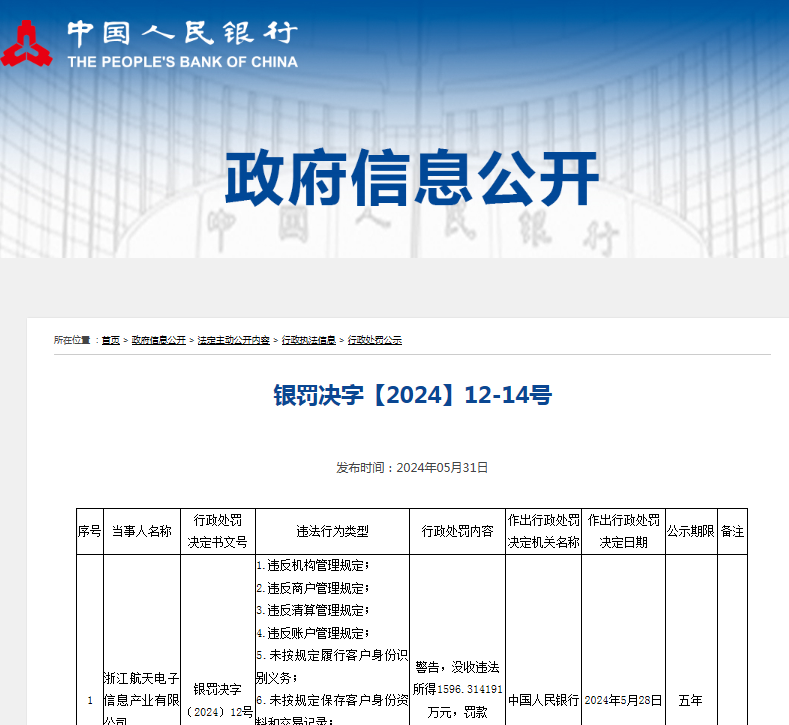
Task: Click the 违法行为类型 column header
Action: point(332,532)
